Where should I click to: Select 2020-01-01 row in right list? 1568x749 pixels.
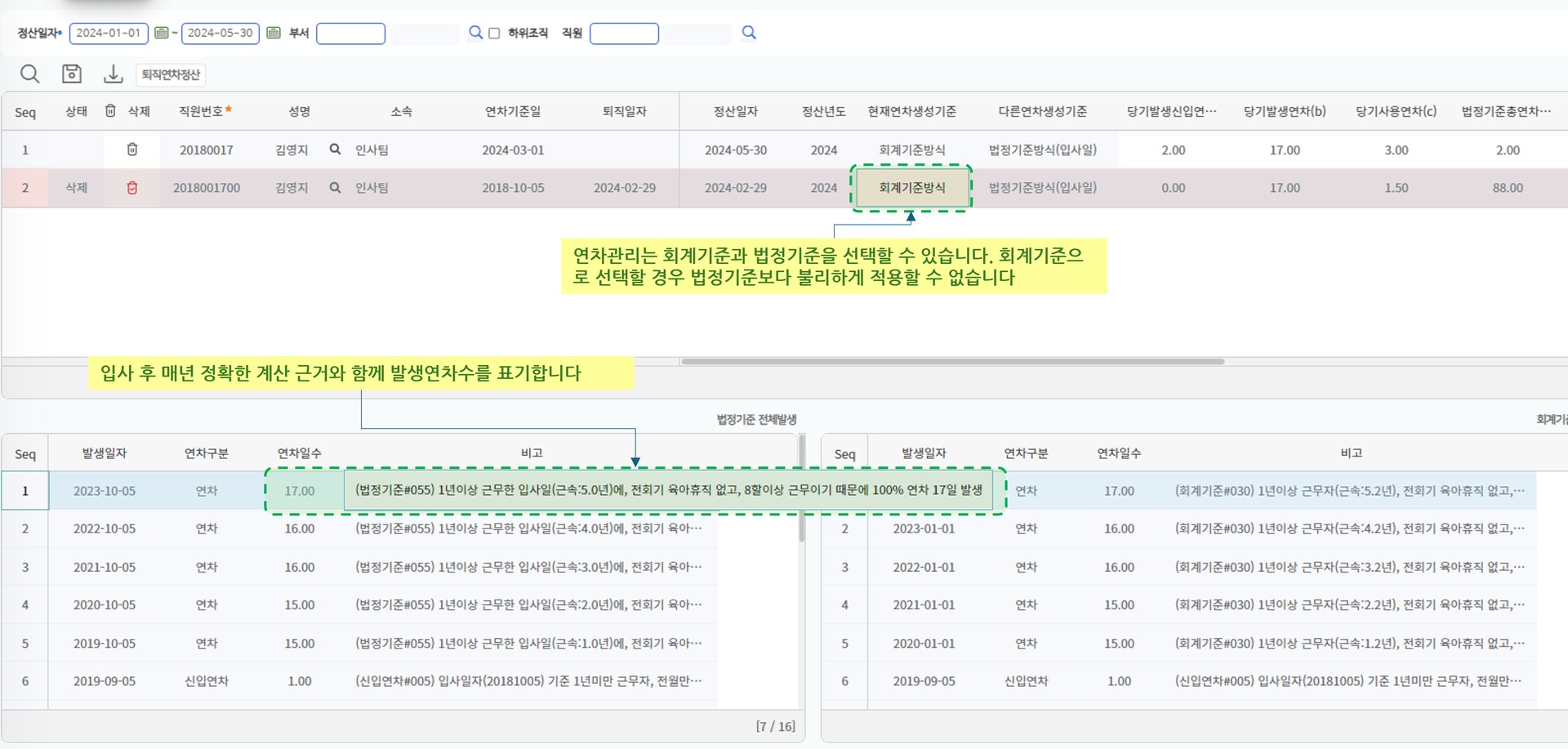(x=924, y=644)
